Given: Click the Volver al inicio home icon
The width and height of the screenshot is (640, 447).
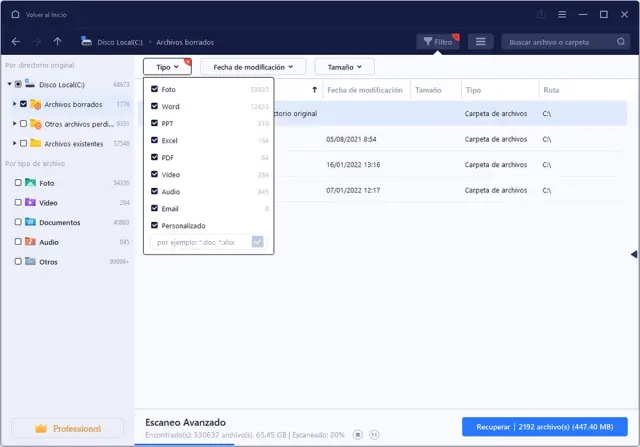Looking at the screenshot, I should [15, 14].
